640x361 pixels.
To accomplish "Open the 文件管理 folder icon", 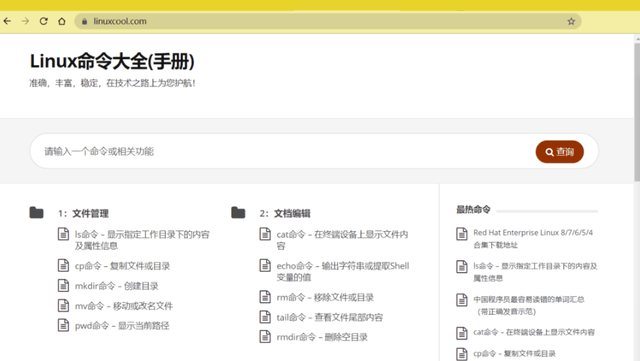I will pos(36,213).
